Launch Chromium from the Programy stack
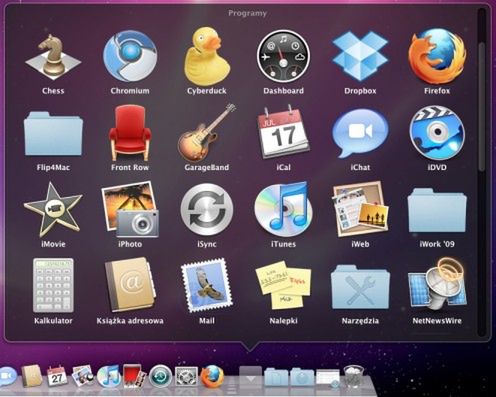The width and height of the screenshot is (496, 397). point(130,56)
